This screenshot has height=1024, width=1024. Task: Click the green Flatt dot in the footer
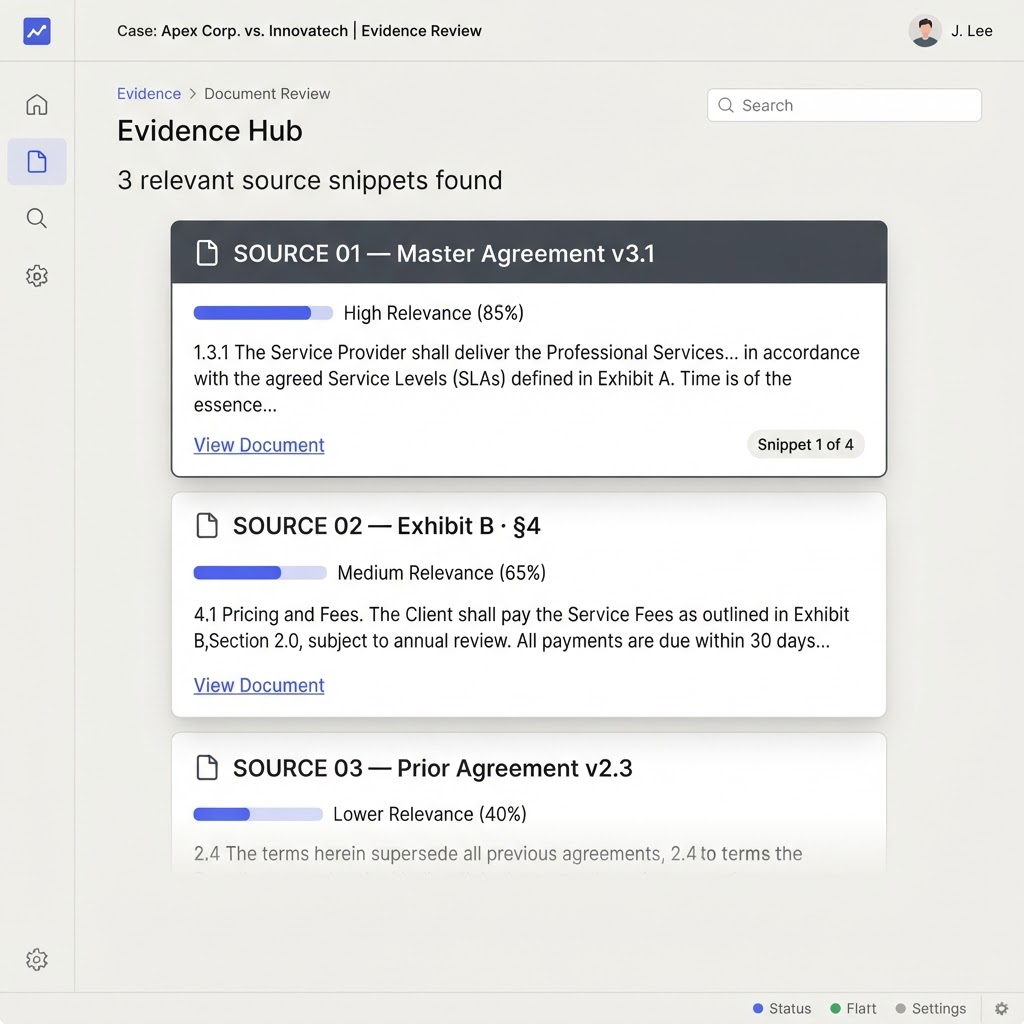835,1008
